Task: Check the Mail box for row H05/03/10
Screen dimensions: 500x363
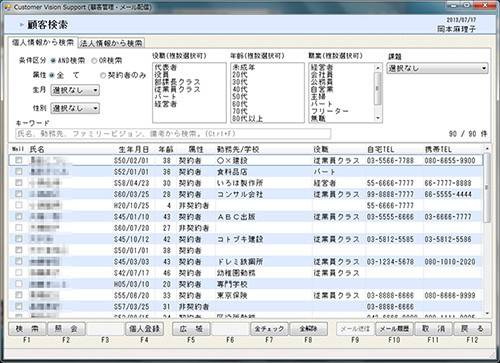Action: (19, 284)
